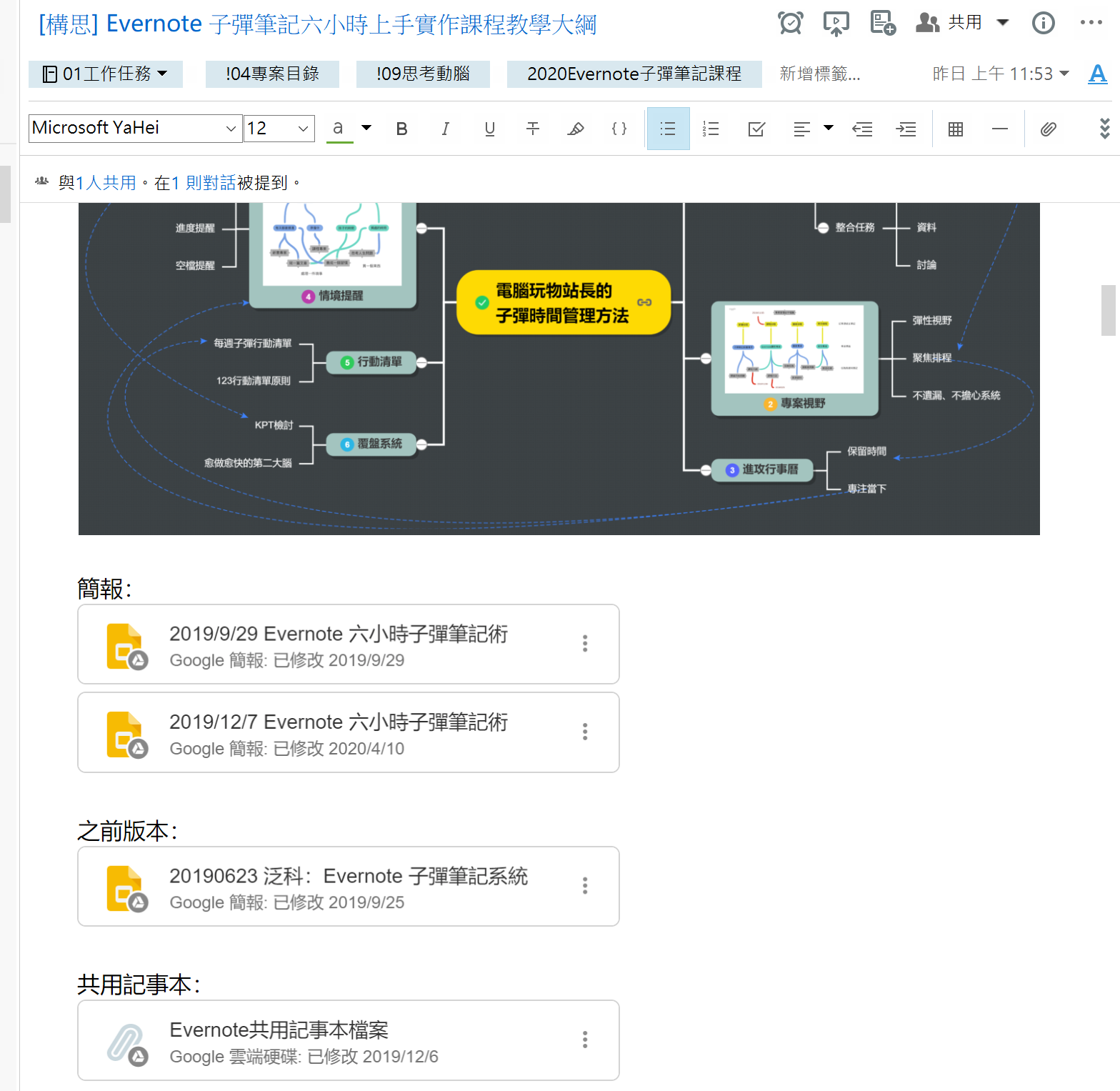
Task: Open note info icon
Action: click(1044, 23)
